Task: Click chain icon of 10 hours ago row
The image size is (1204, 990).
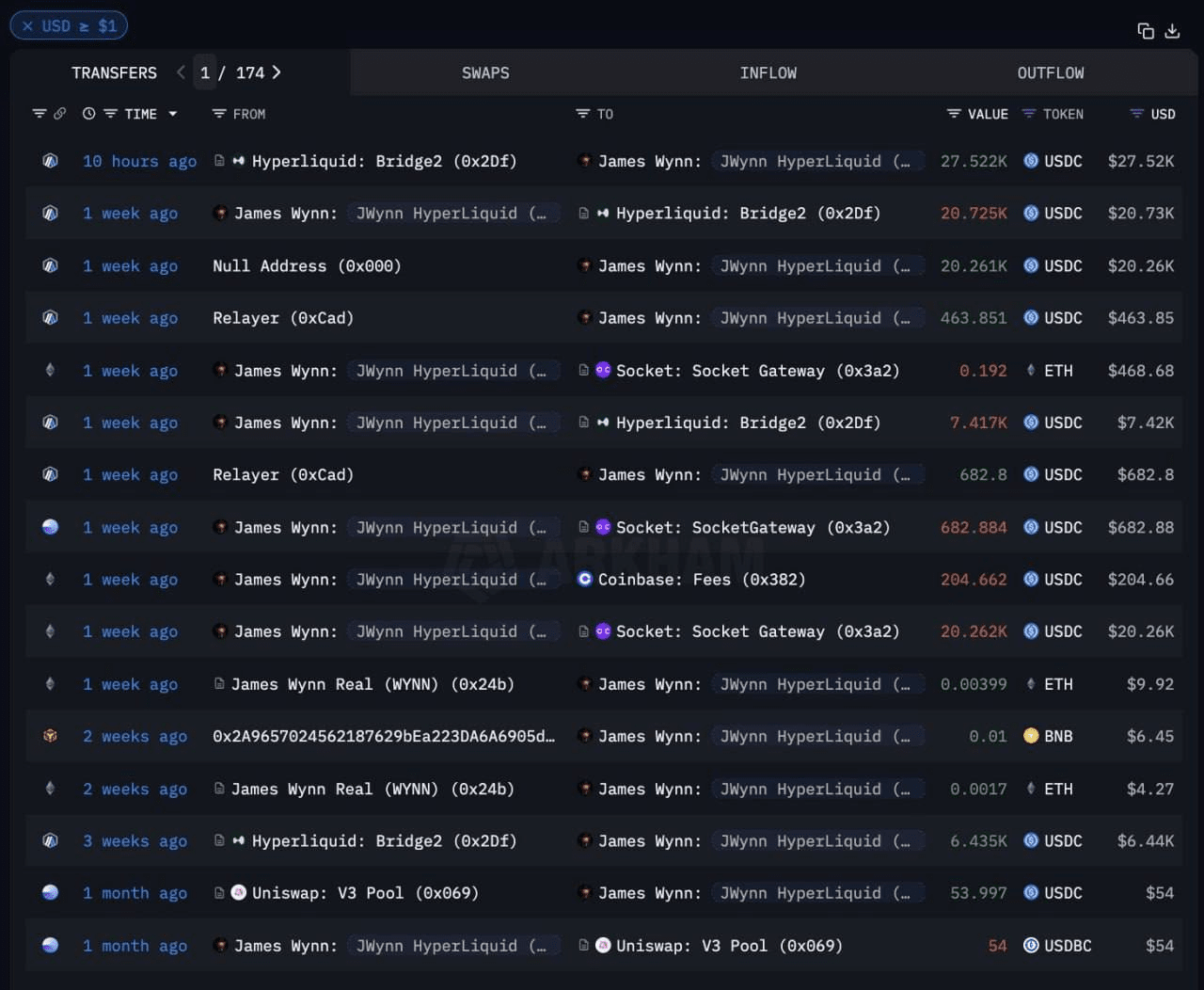Action: tap(51, 161)
